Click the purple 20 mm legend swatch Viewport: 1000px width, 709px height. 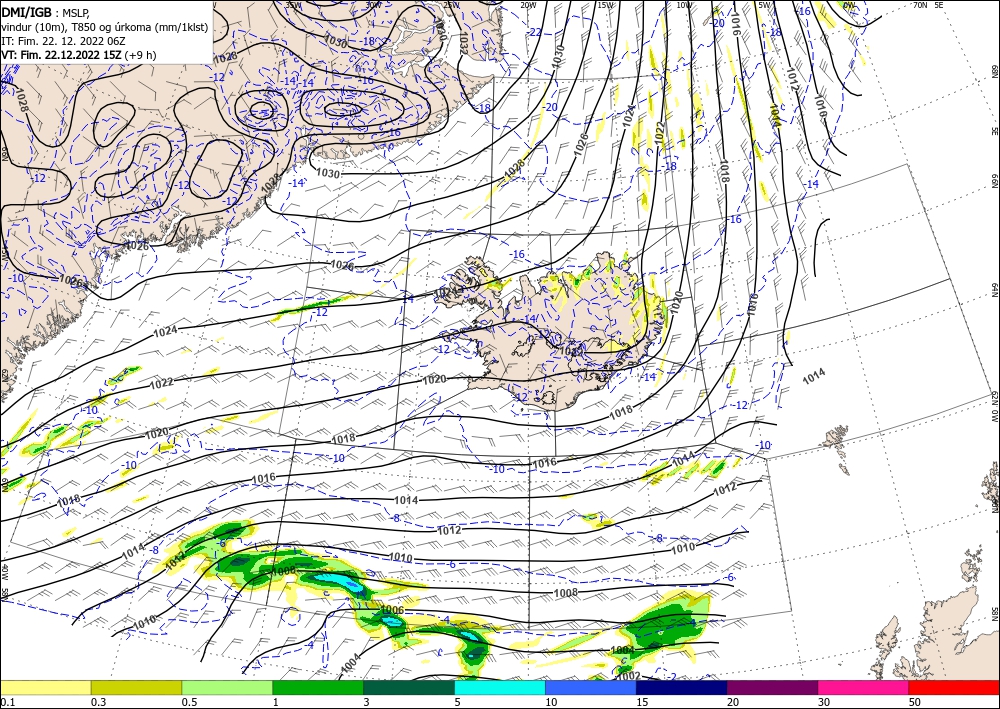pos(772,687)
